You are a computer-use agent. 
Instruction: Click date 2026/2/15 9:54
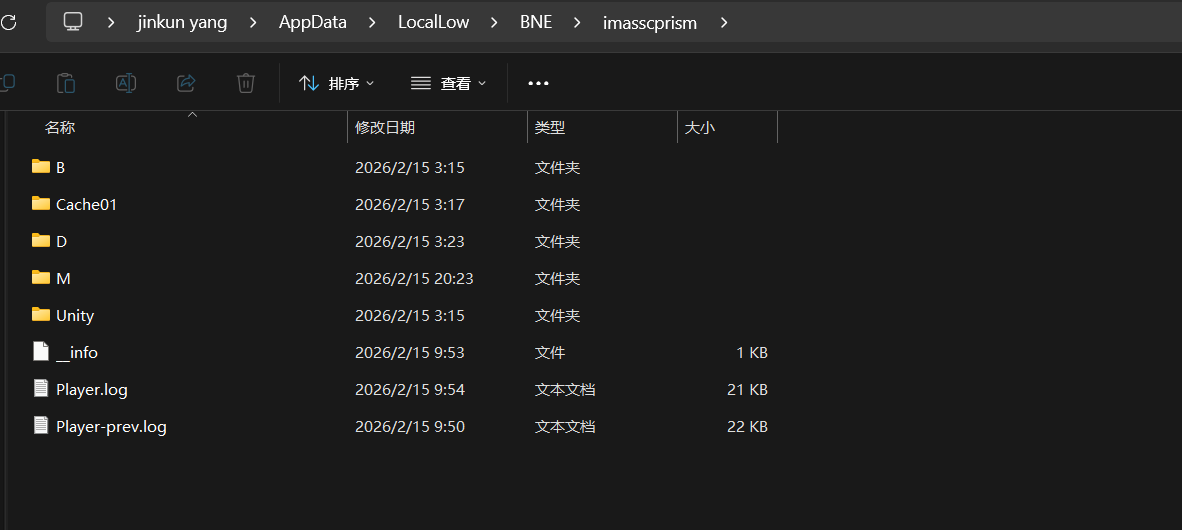[x=409, y=390]
